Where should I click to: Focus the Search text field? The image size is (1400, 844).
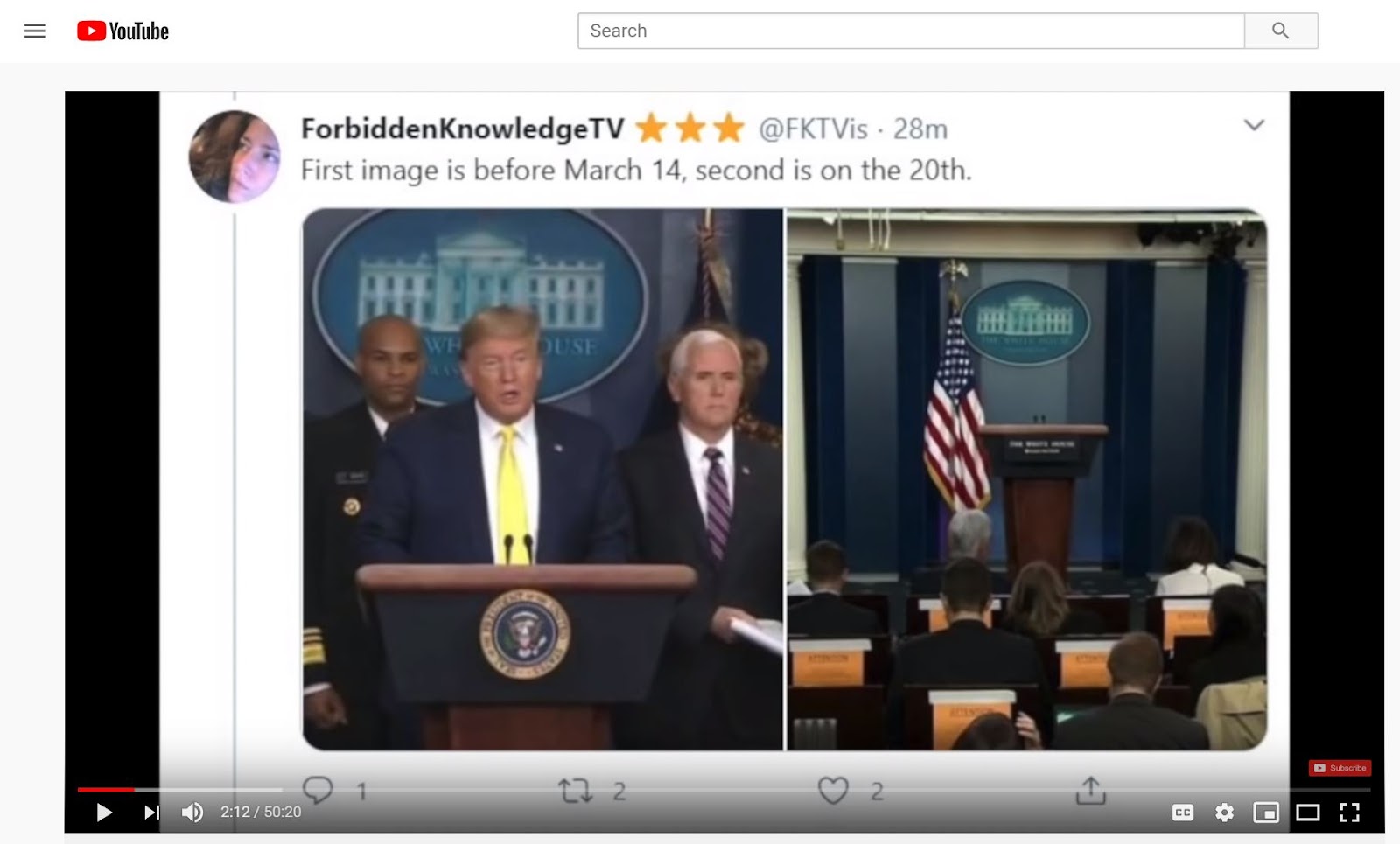(x=911, y=31)
